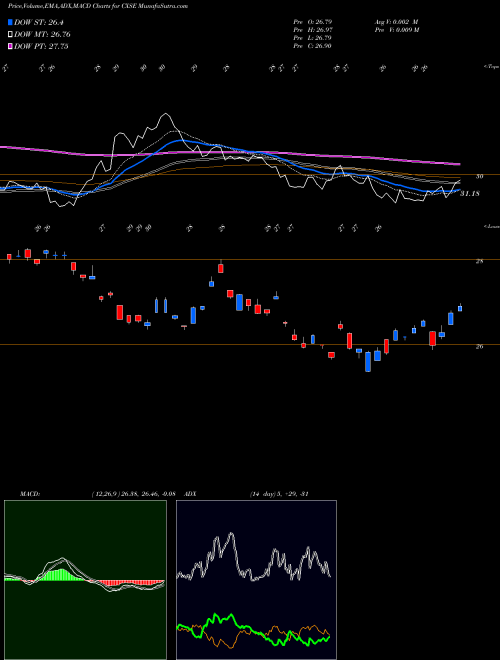500x660 pixels.
Task: Click the 'MACD:' panel heading
Action: pos(29,494)
